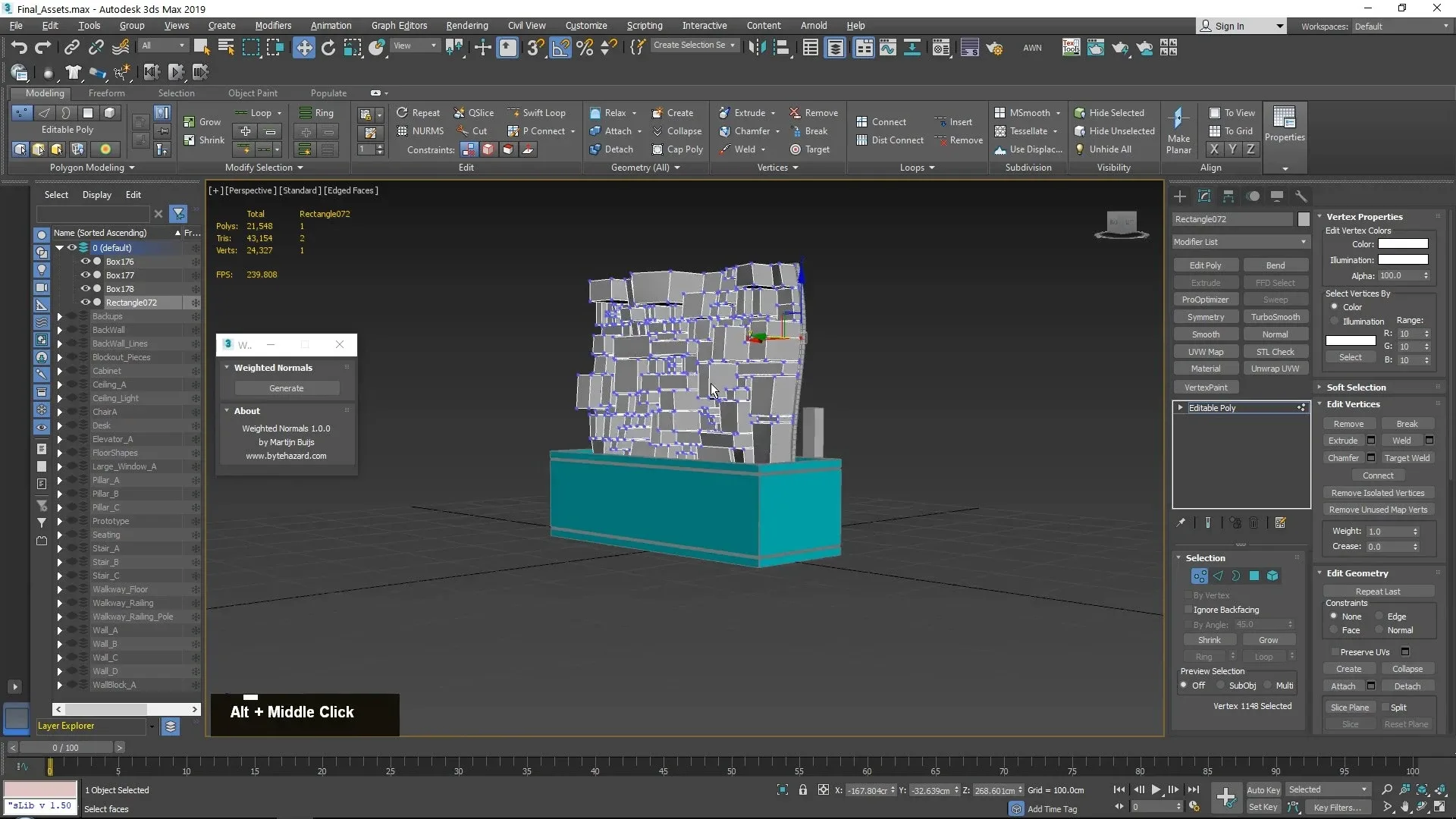
Task: Click the Rectangle072 object color swatch
Action: click(x=1303, y=219)
